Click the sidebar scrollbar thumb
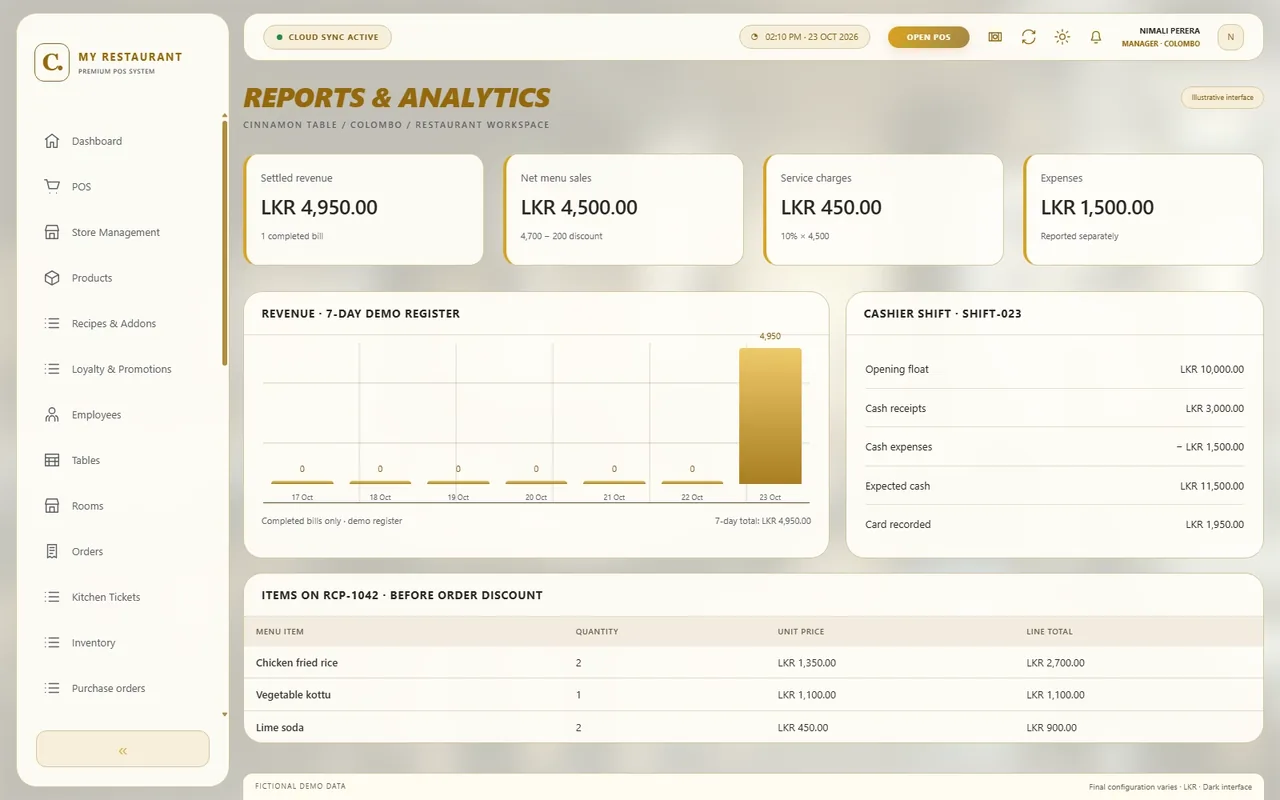 [x=224, y=242]
